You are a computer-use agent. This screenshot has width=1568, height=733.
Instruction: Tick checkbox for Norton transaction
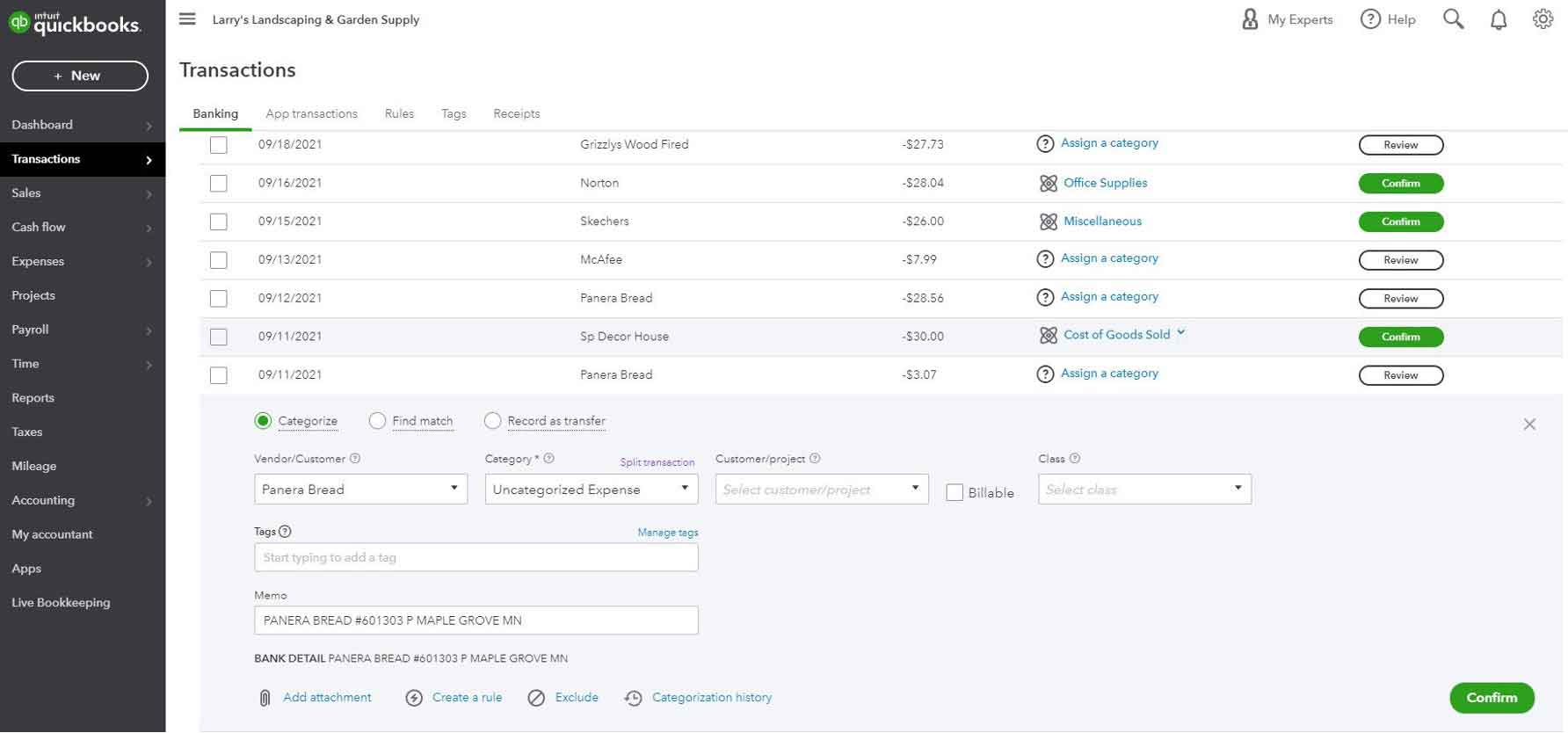218,183
